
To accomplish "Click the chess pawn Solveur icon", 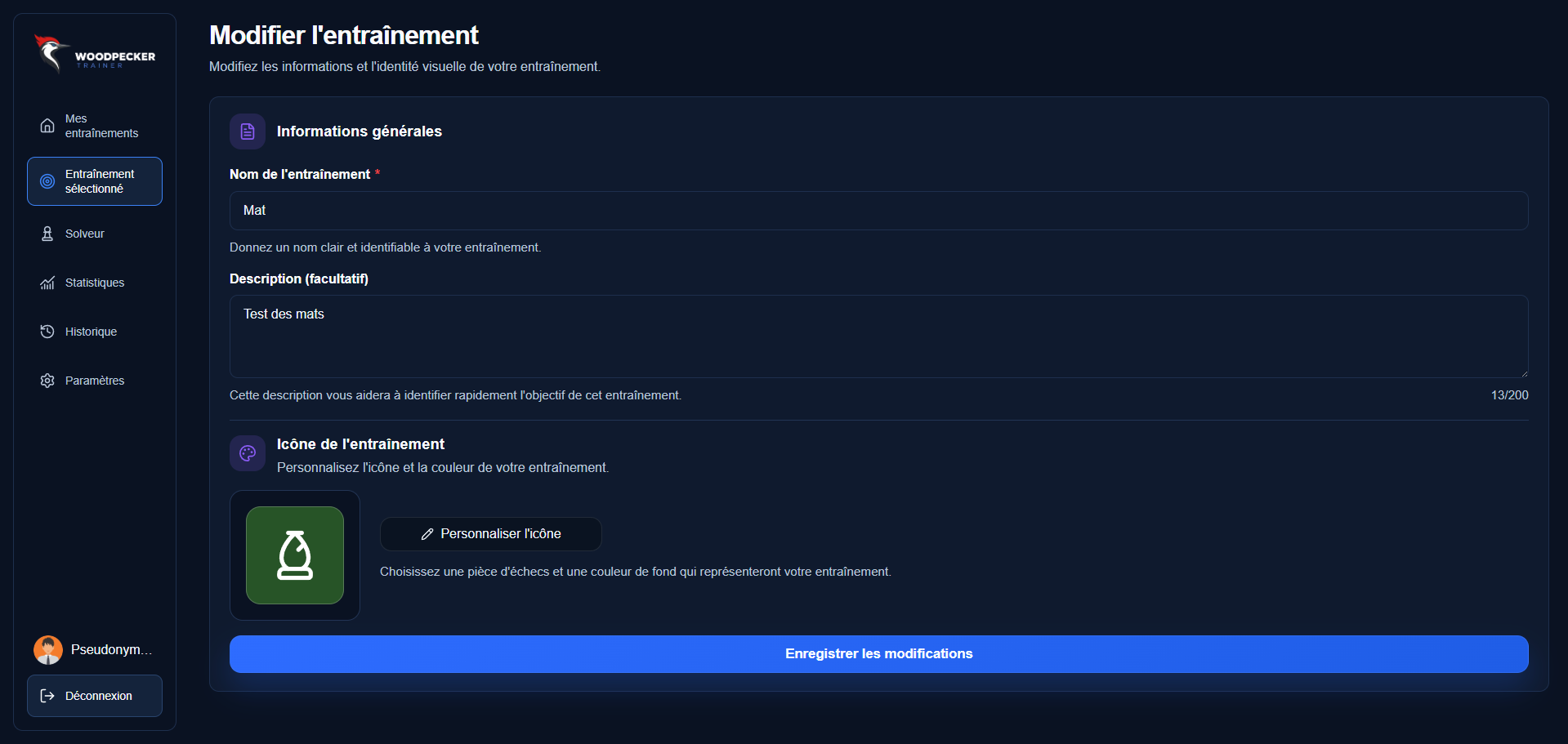I will point(47,234).
